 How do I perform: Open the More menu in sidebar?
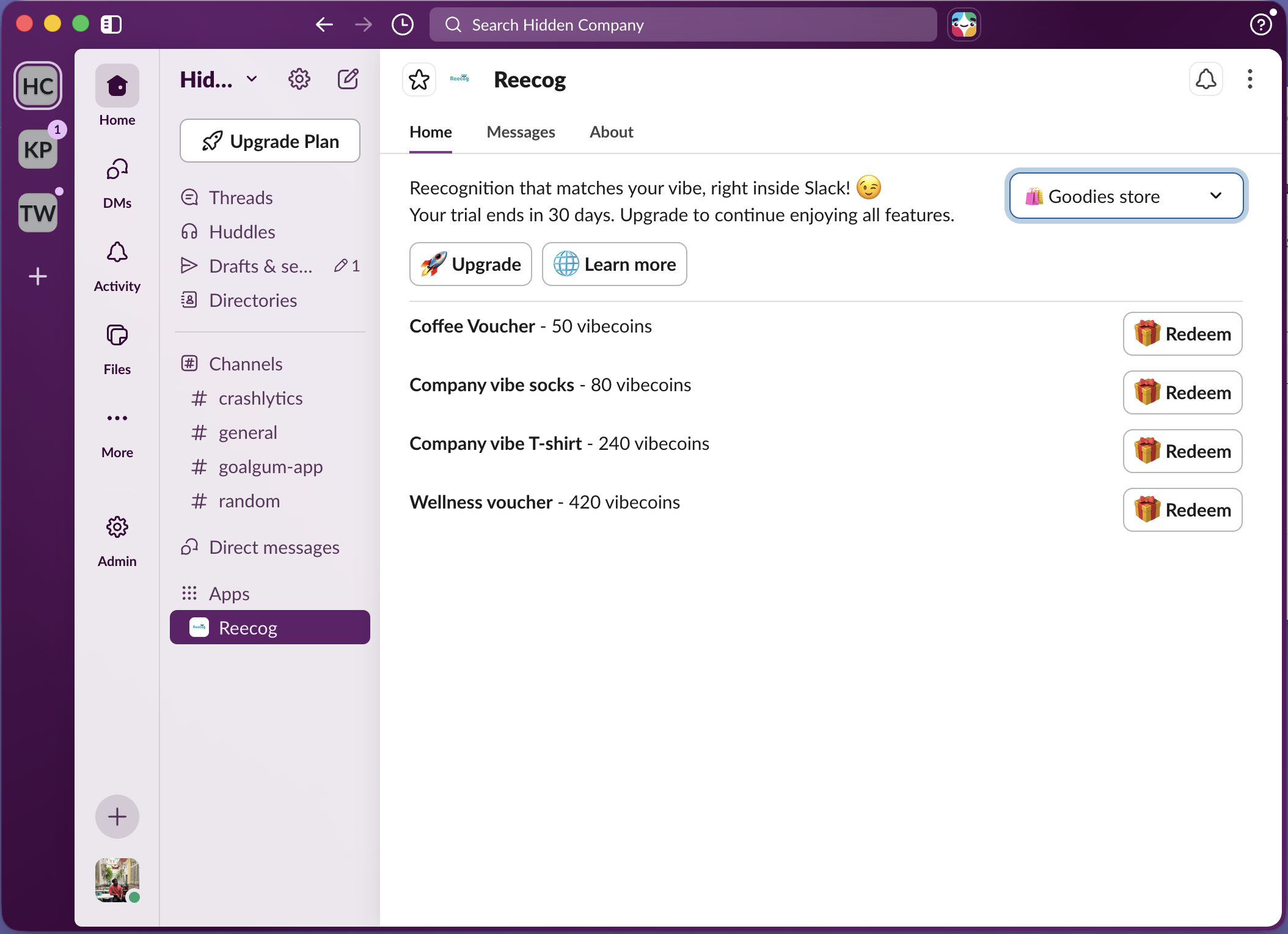[117, 432]
